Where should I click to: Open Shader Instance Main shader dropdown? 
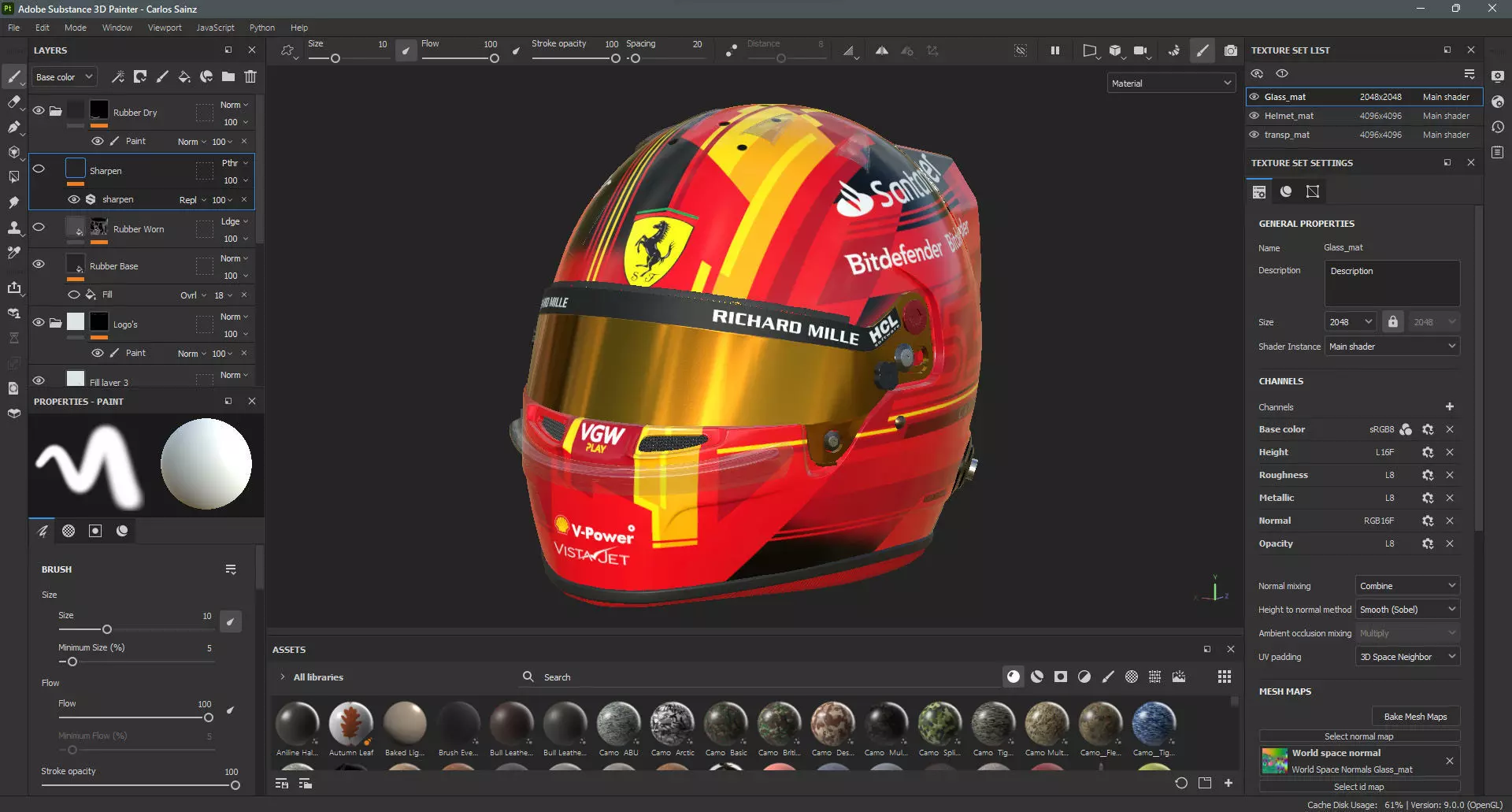click(x=1392, y=346)
